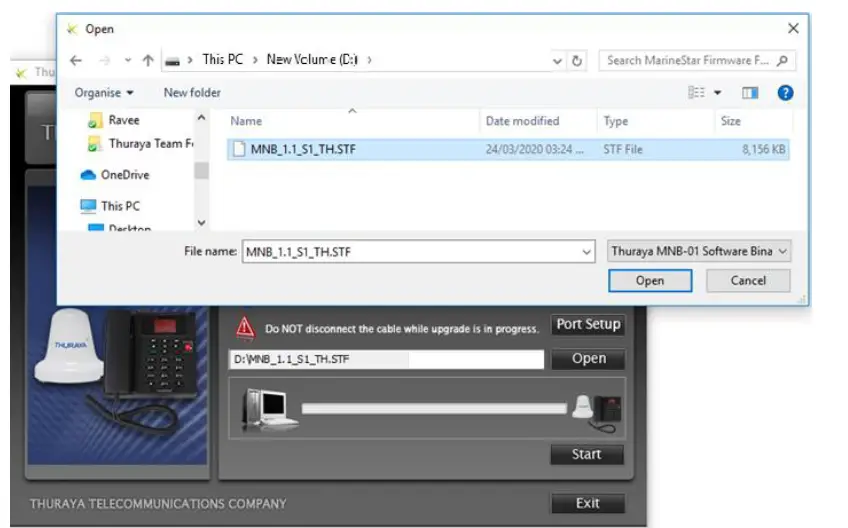The height and width of the screenshot is (528, 848).
Task: Click the upgrade progress bar
Action: pos(434,408)
